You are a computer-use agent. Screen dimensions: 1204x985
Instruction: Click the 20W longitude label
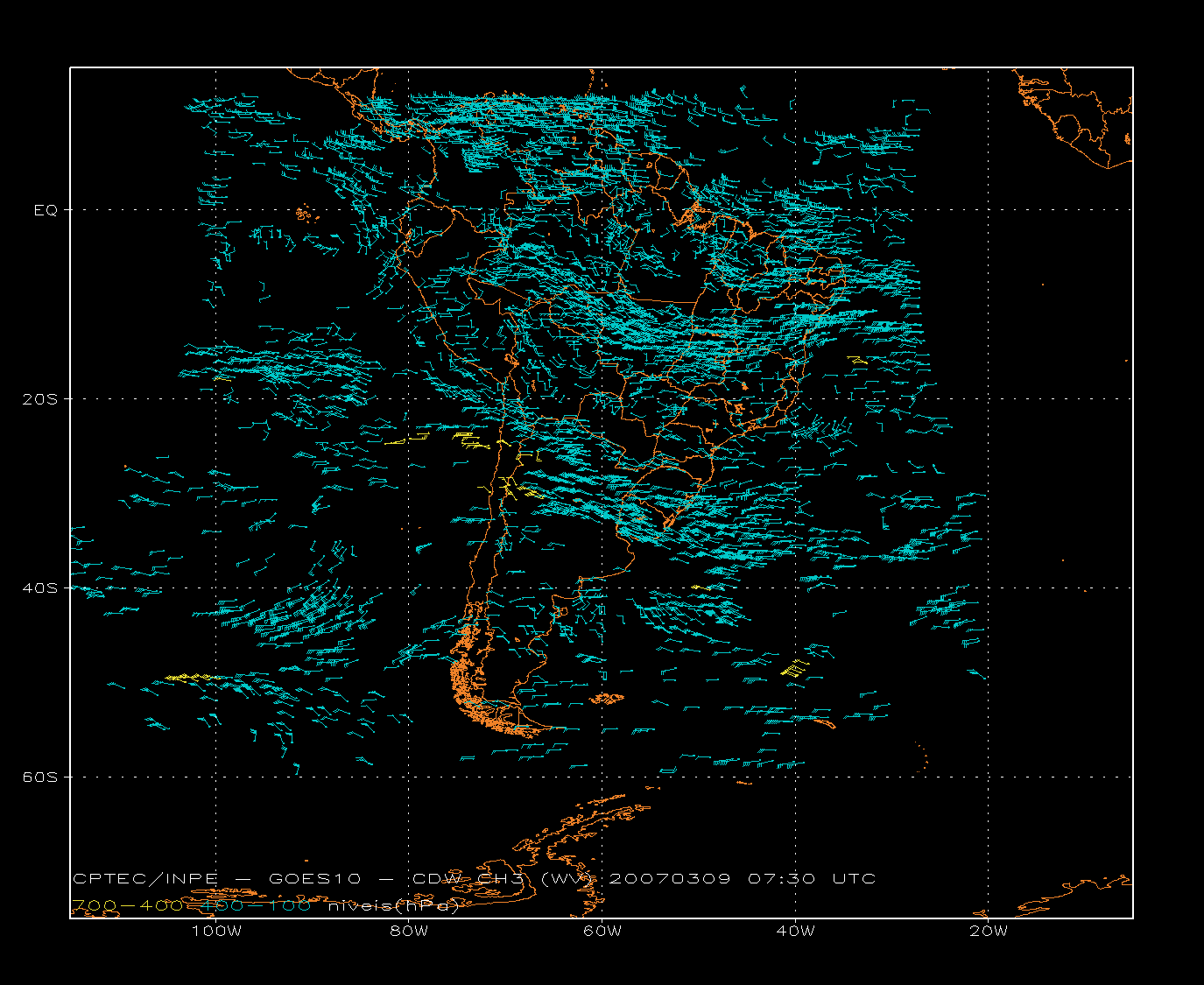click(x=989, y=931)
